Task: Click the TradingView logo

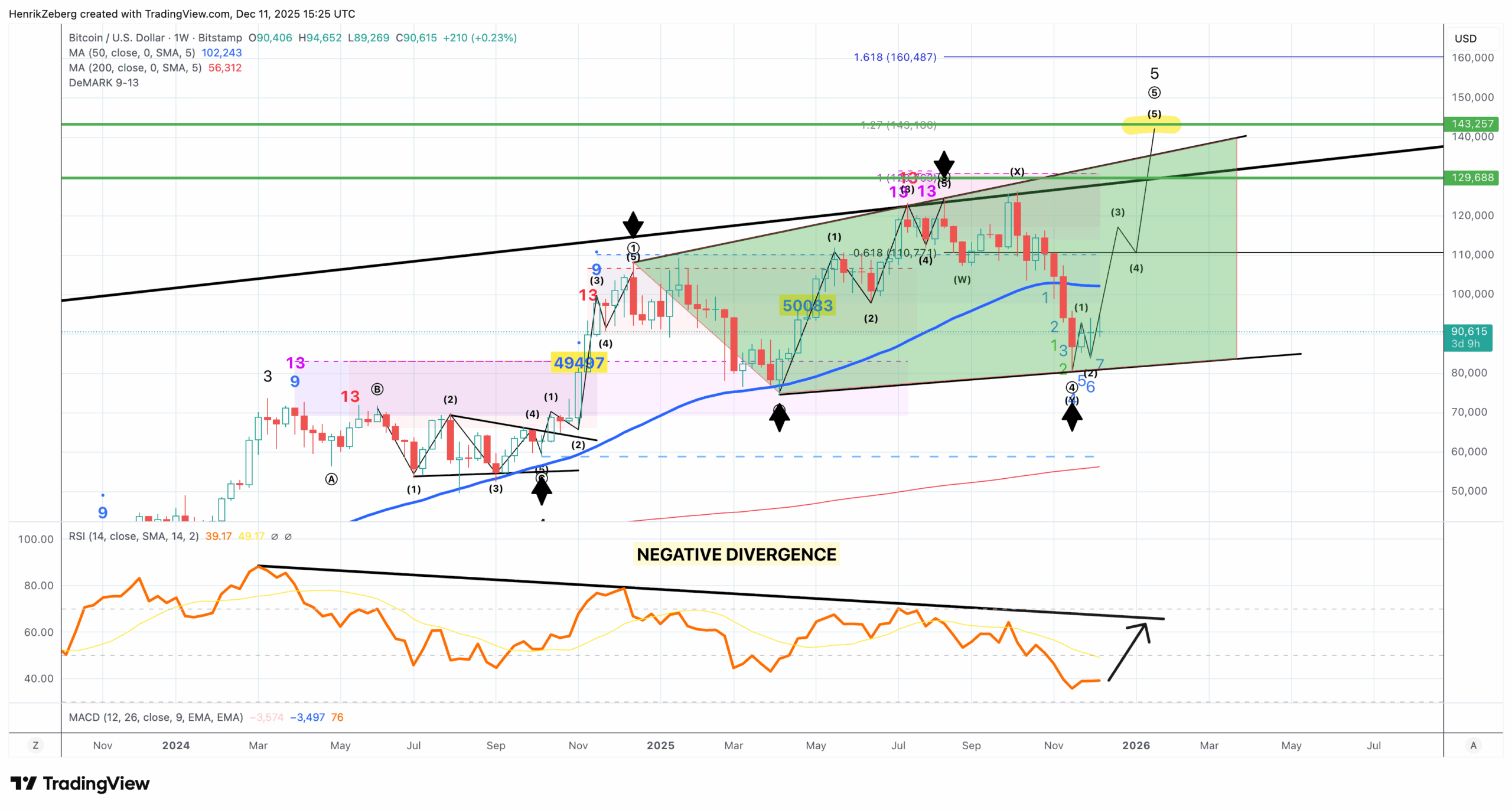Action: pyautogui.click(x=80, y=783)
